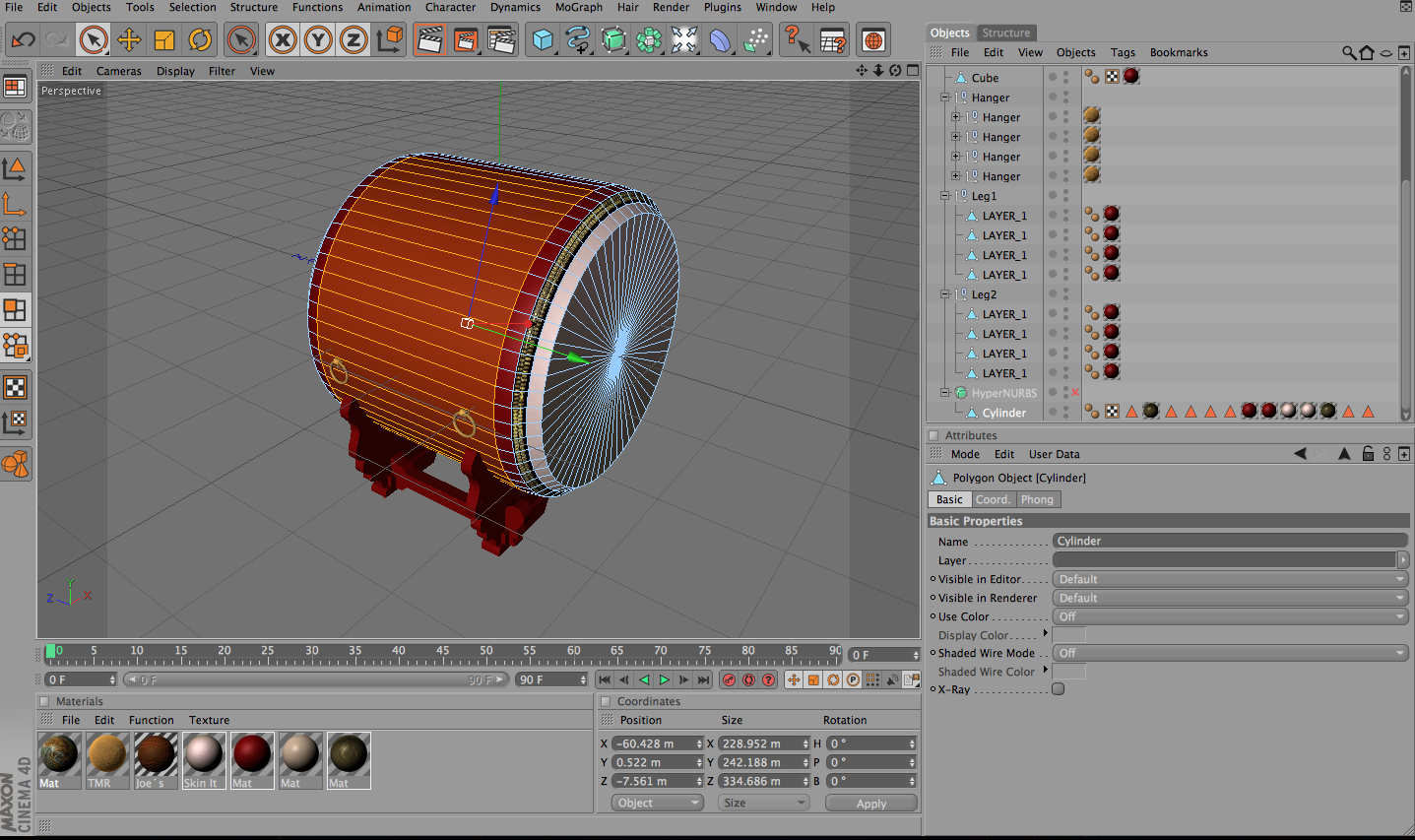Open the MoGraph menu

coord(578,7)
